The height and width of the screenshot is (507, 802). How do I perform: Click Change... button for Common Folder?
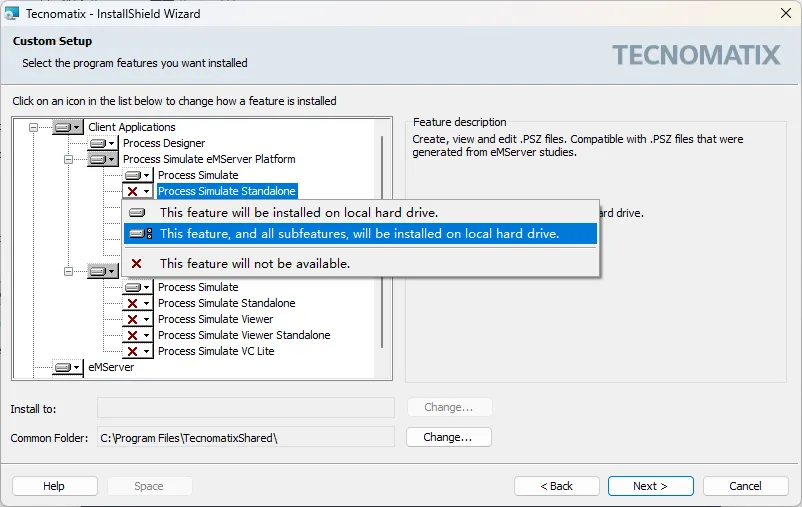click(448, 437)
